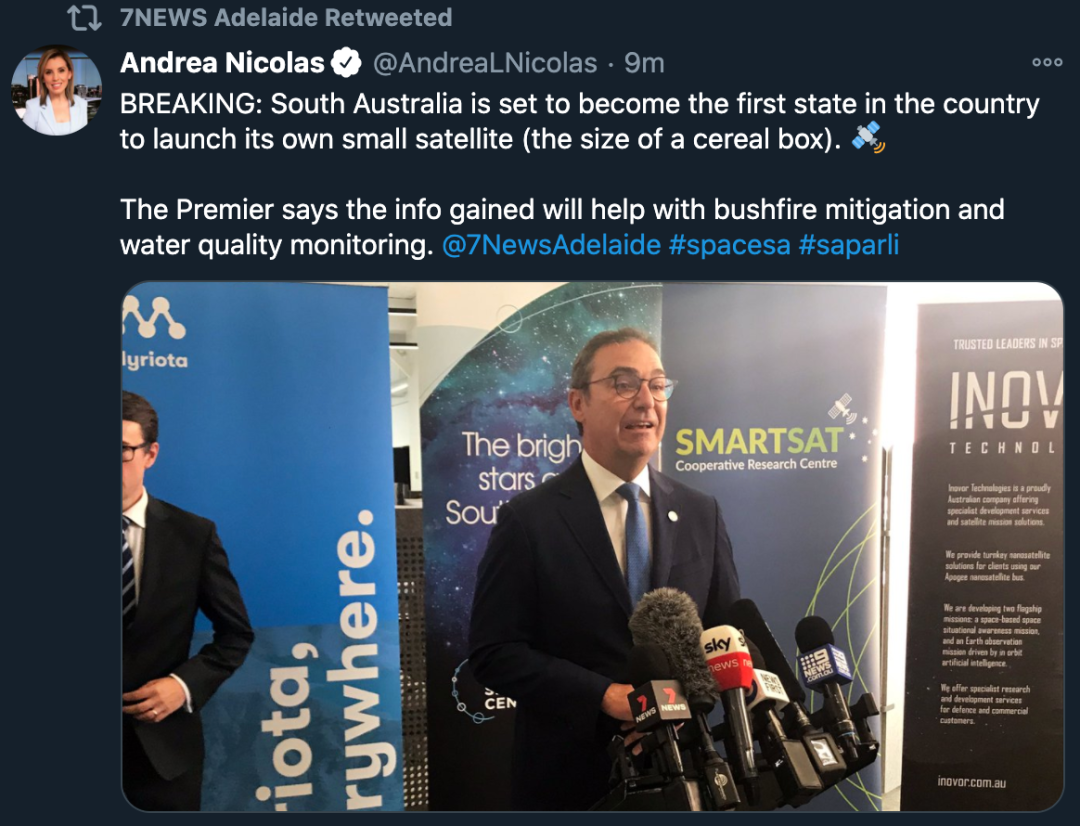This screenshot has height=826, width=1080.
Task: Open the @AndreaLNicolas handle
Action: pyautogui.click(x=485, y=63)
